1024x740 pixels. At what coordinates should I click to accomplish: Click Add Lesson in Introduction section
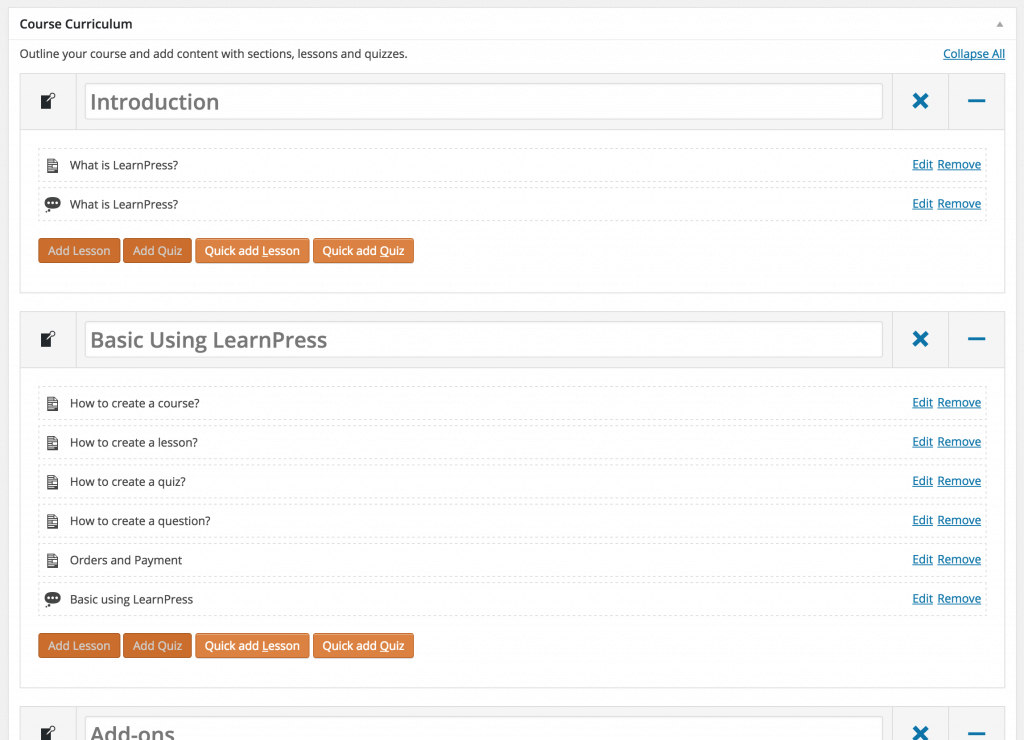pos(79,251)
